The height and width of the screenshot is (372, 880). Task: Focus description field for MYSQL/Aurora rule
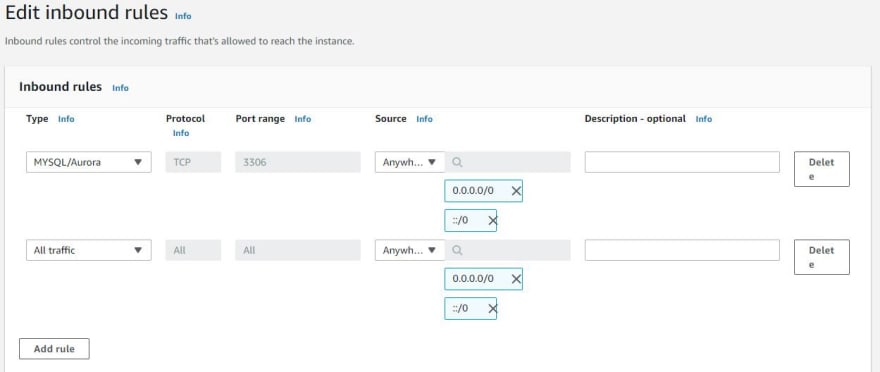(x=682, y=162)
